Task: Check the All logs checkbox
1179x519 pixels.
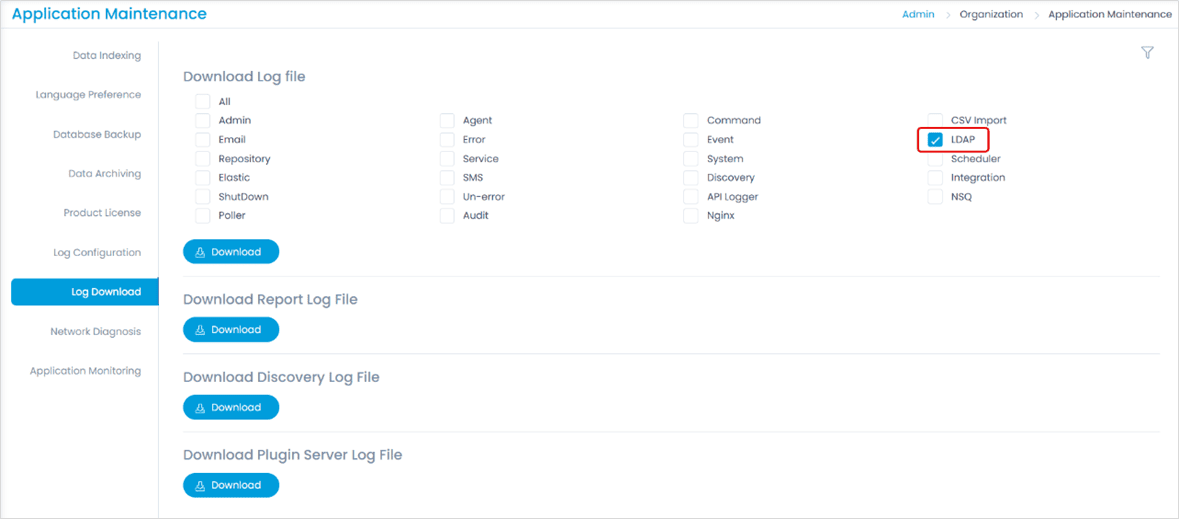Action: 203,102
